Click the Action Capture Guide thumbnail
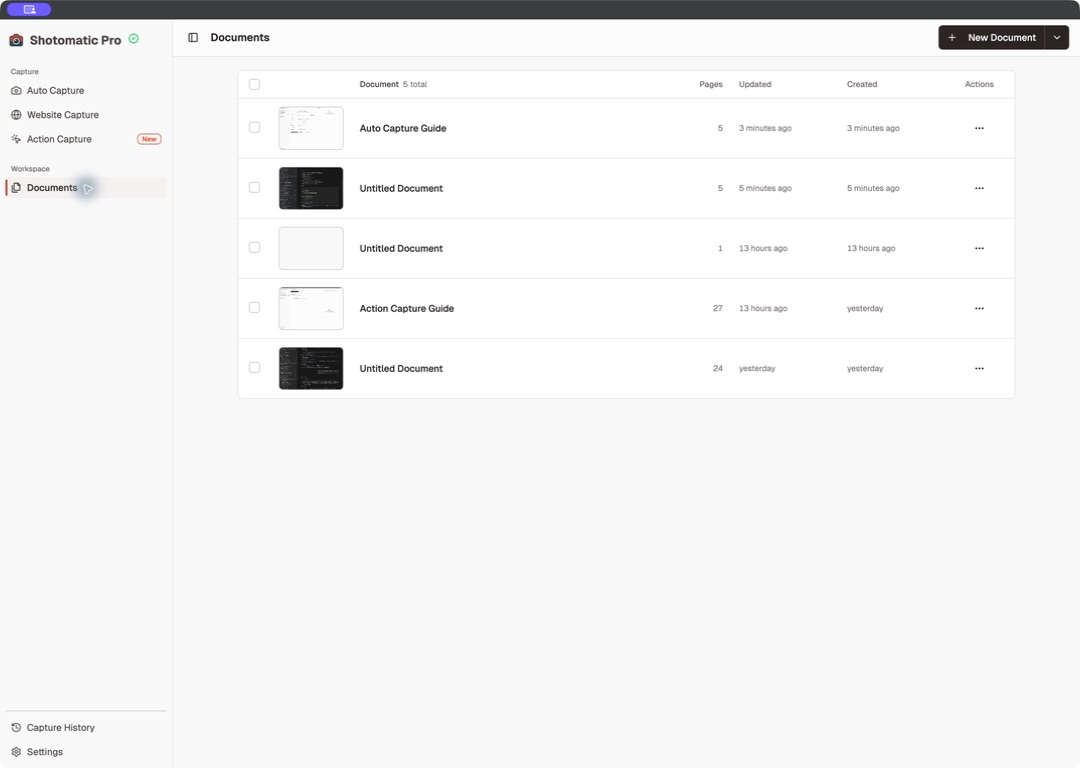 click(311, 308)
